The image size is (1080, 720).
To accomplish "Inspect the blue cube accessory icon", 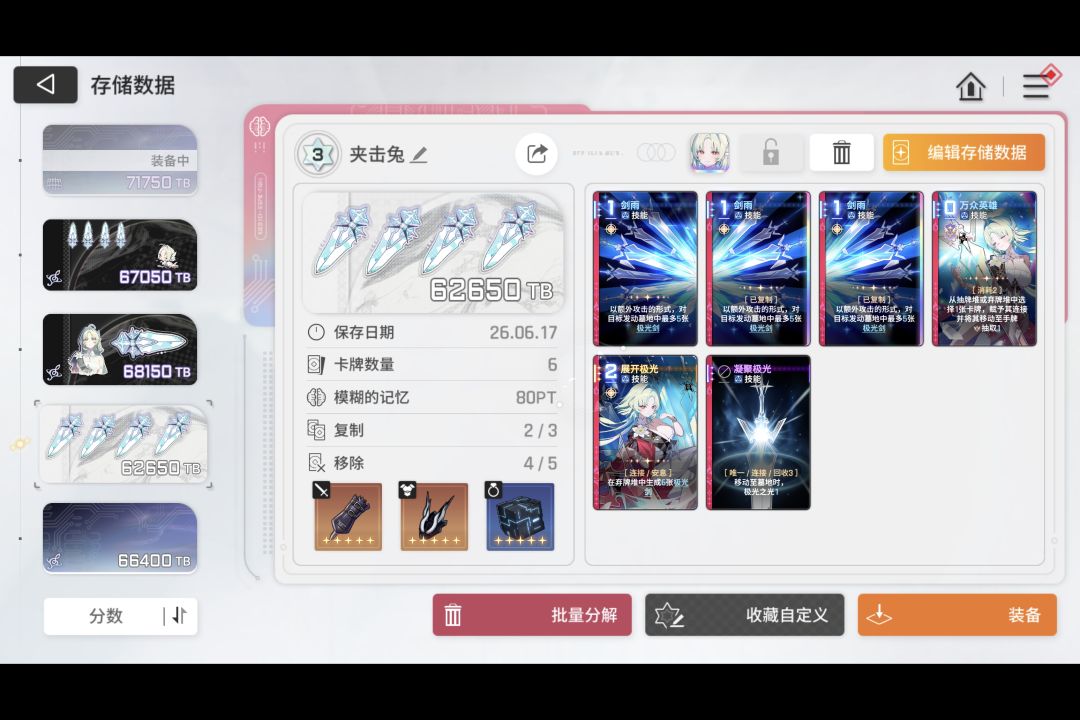I will coord(520,516).
